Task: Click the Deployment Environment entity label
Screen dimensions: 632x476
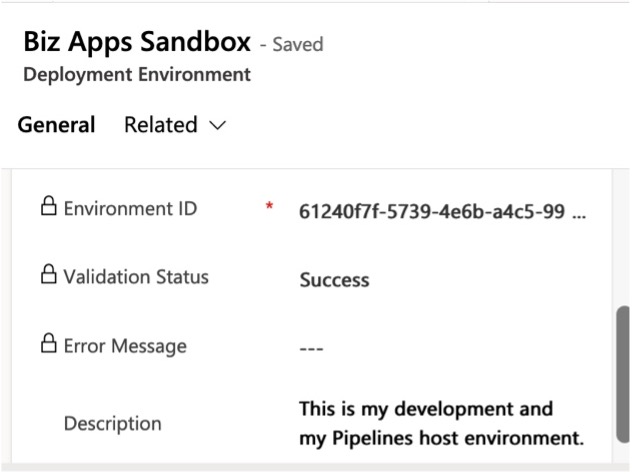Action: [137, 75]
